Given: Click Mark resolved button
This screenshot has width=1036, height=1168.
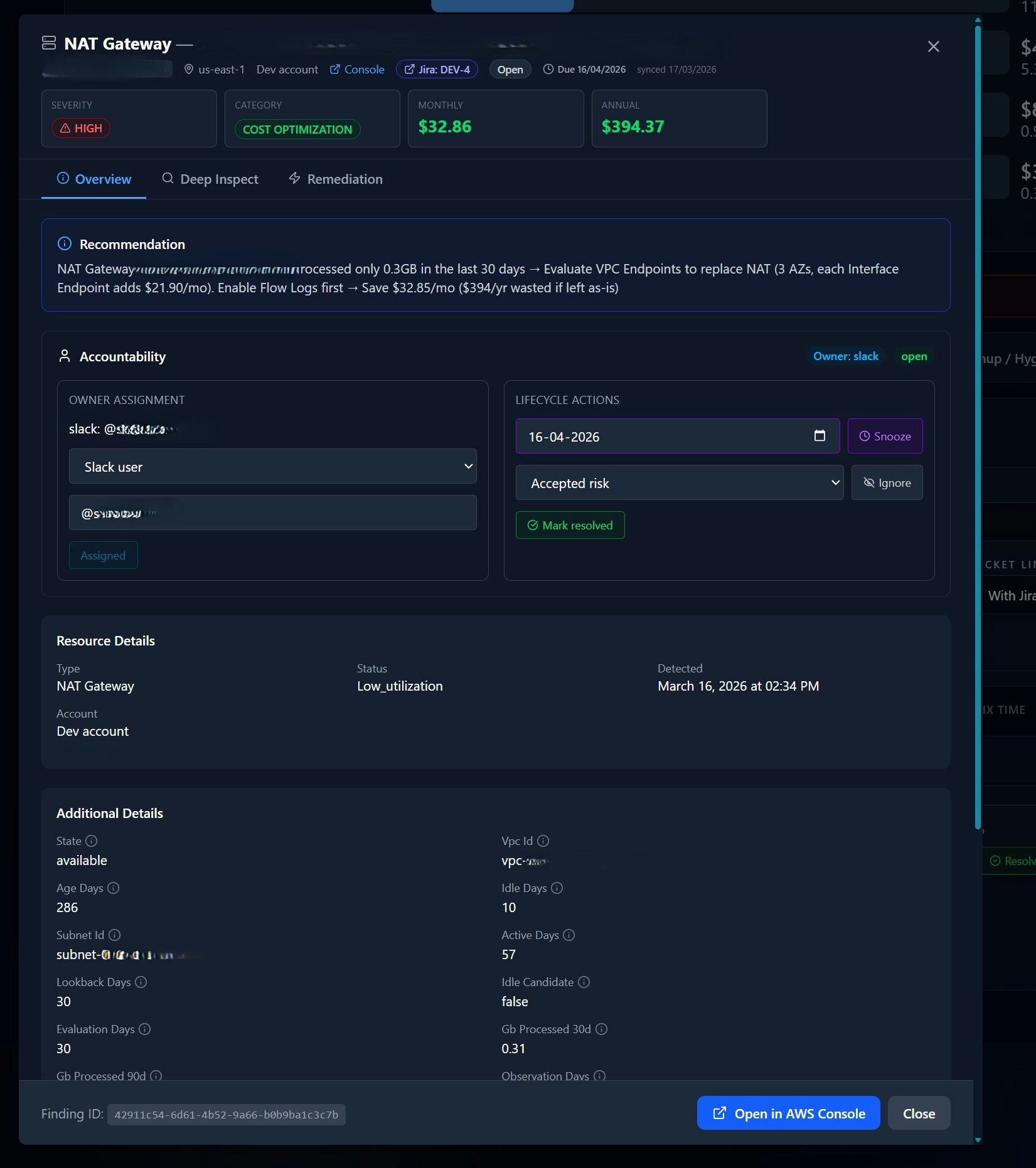Looking at the screenshot, I should 570,526.
